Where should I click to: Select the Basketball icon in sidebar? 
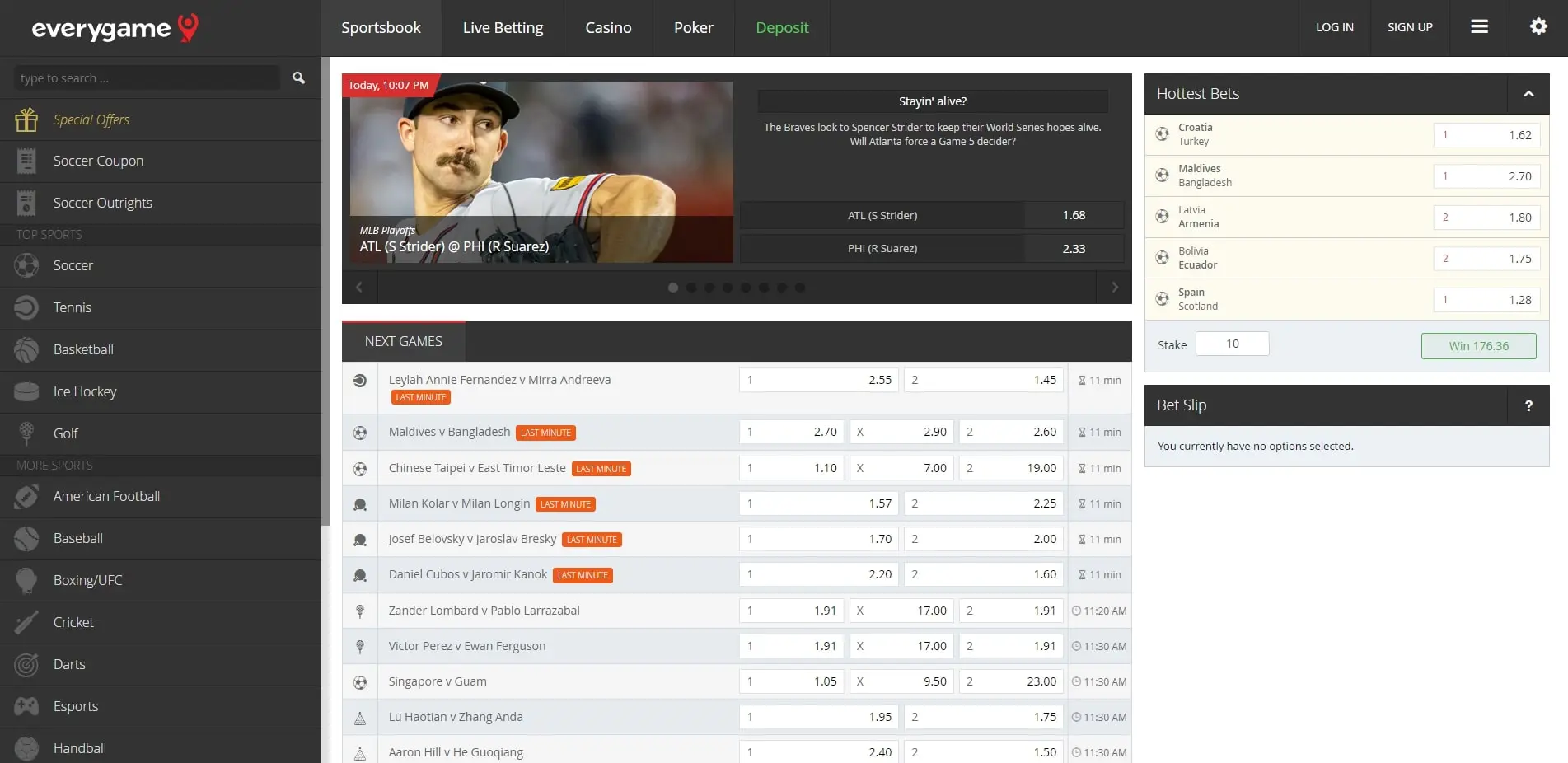(x=26, y=350)
